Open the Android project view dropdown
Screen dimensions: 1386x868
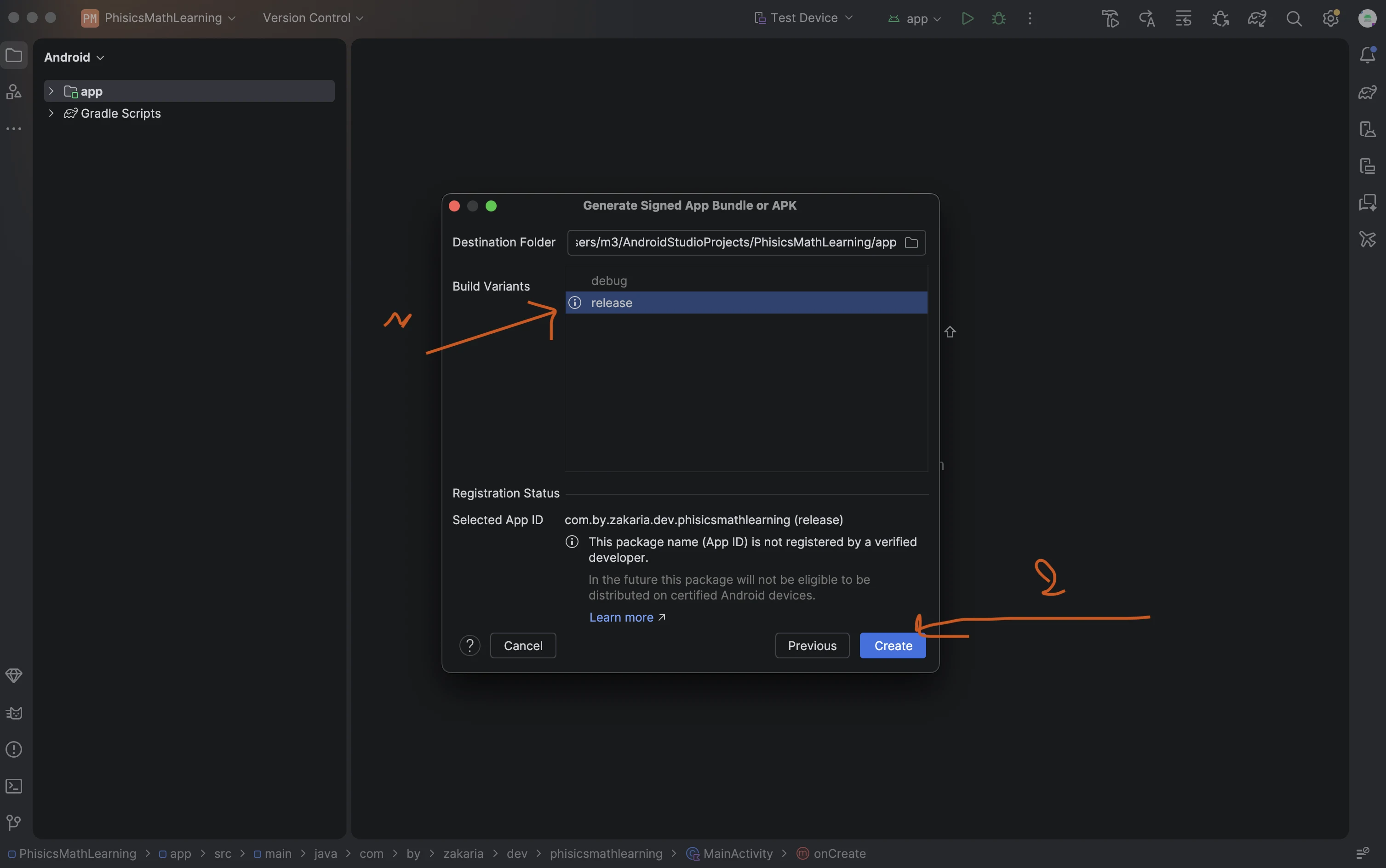(x=74, y=57)
